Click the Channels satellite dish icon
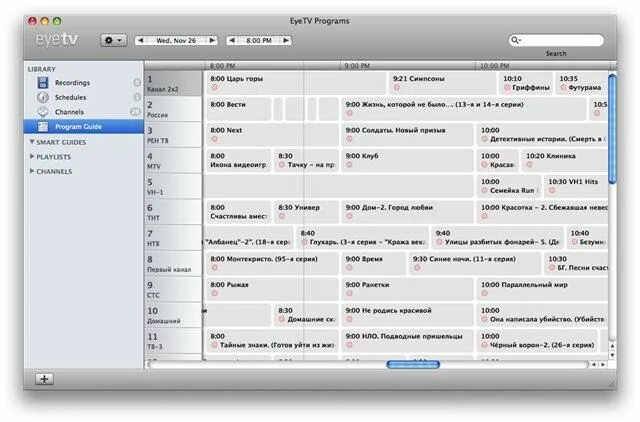This screenshot has width=640, height=422. [x=43, y=112]
